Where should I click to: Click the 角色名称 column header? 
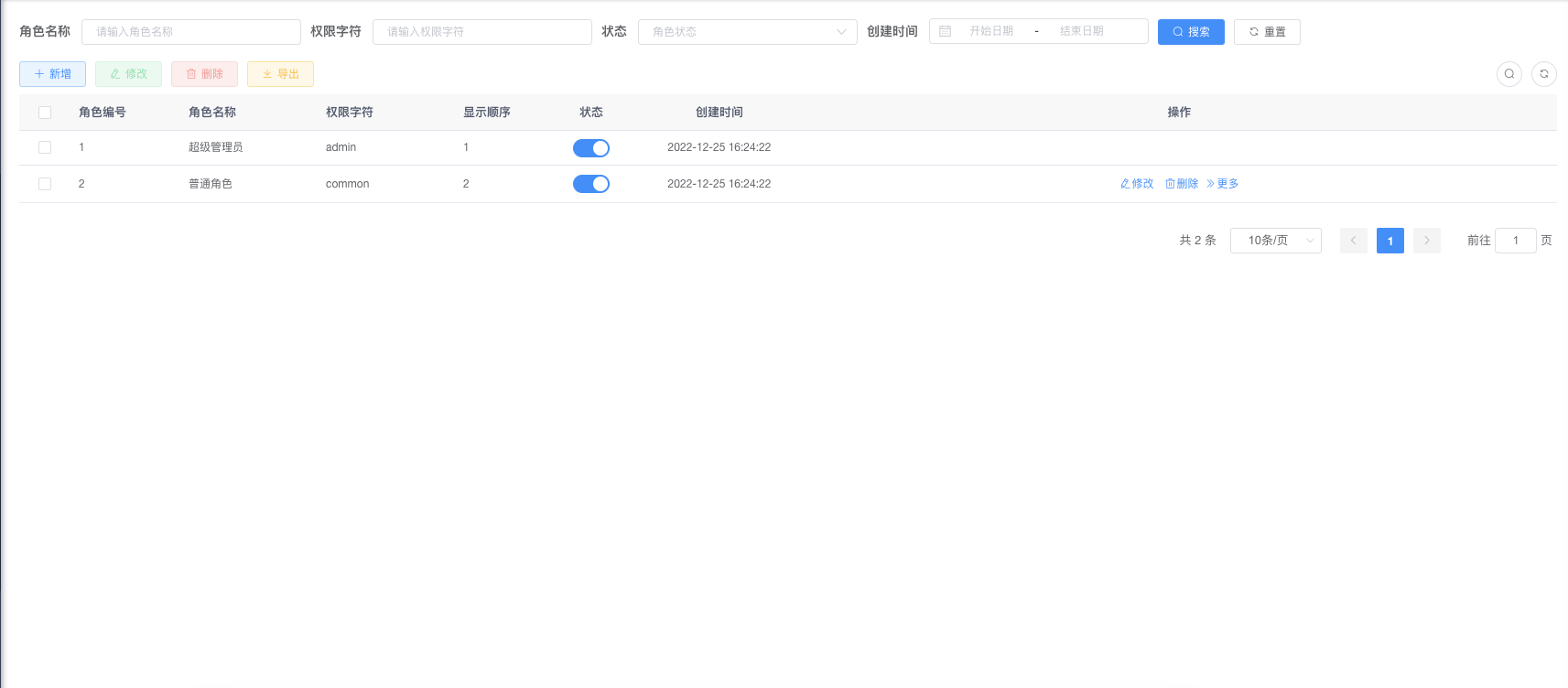click(x=212, y=113)
